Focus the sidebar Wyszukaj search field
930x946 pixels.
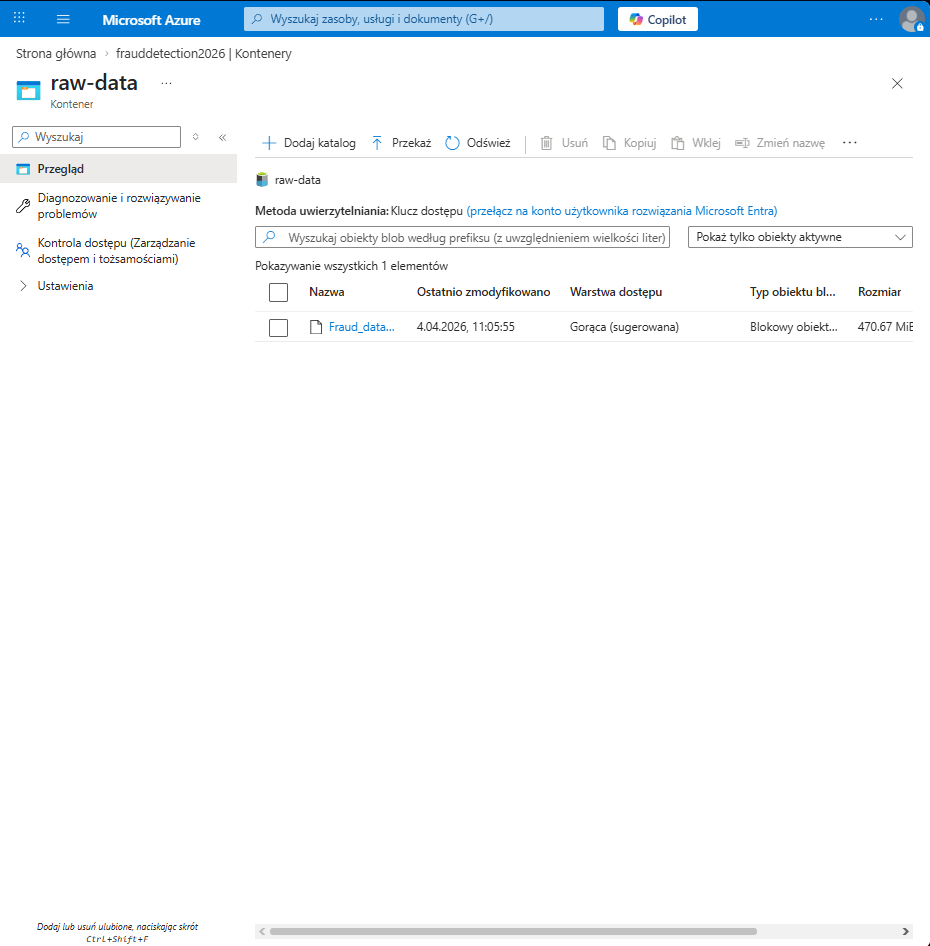tap(97, 137)
